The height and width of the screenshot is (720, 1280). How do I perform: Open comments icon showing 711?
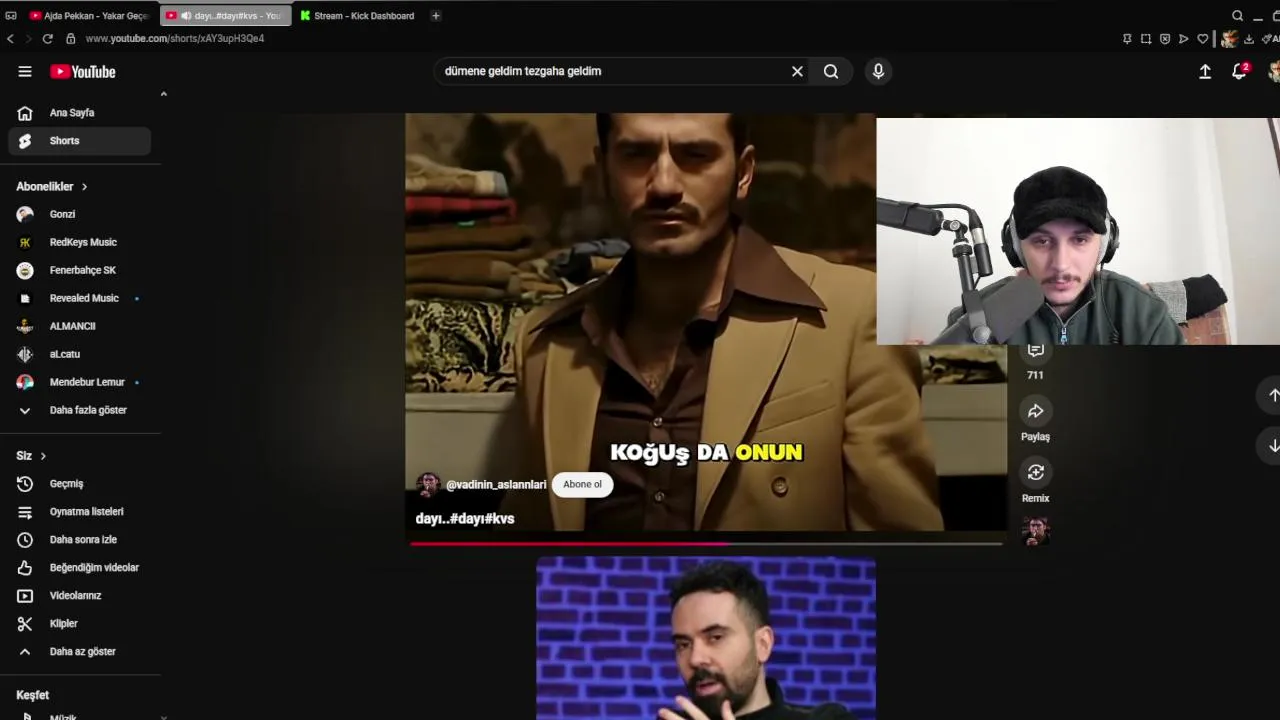tap(1035, 352)
